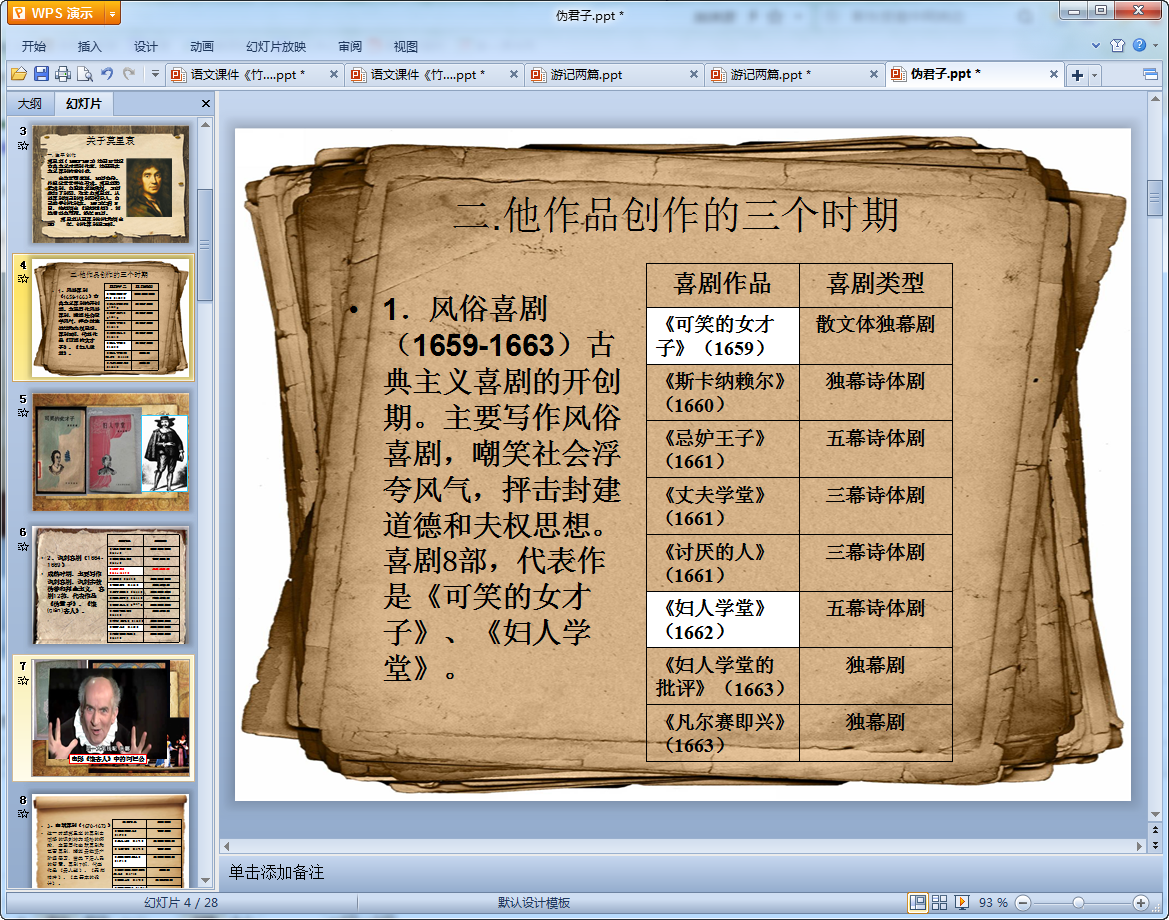Undo the last action
The height and width of the screenshot is (920, 1169).
pyautogui.click(x=107, y=74)
